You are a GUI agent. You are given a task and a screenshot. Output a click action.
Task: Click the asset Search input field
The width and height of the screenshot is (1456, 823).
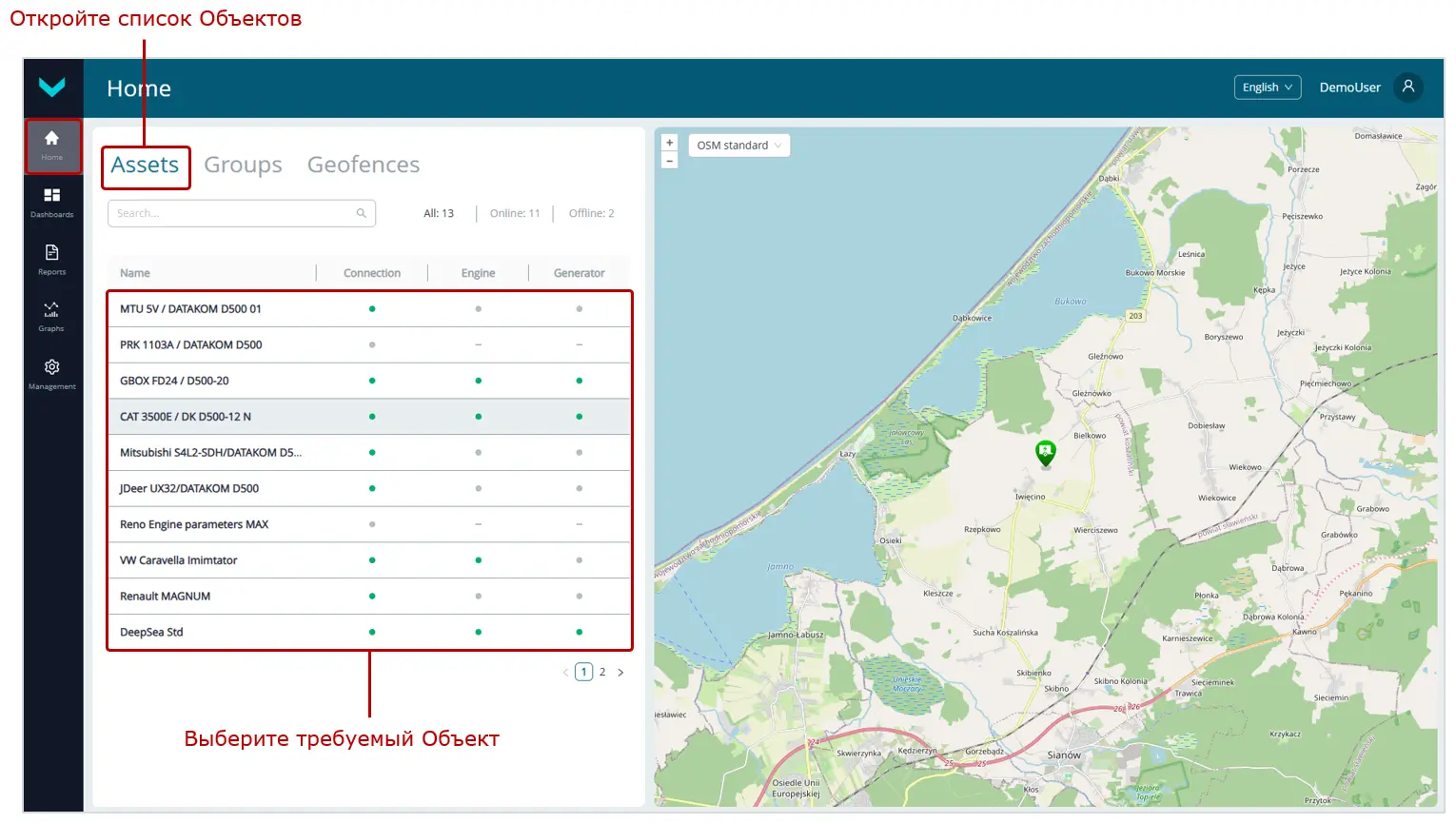[233, 213]
